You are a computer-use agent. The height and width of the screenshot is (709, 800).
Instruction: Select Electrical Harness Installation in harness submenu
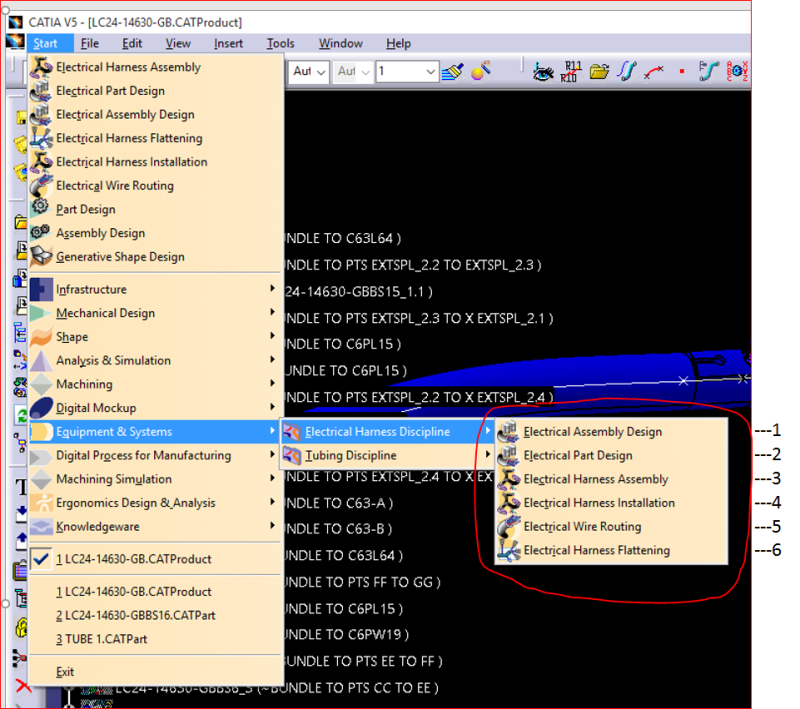(x=611, y=503)
